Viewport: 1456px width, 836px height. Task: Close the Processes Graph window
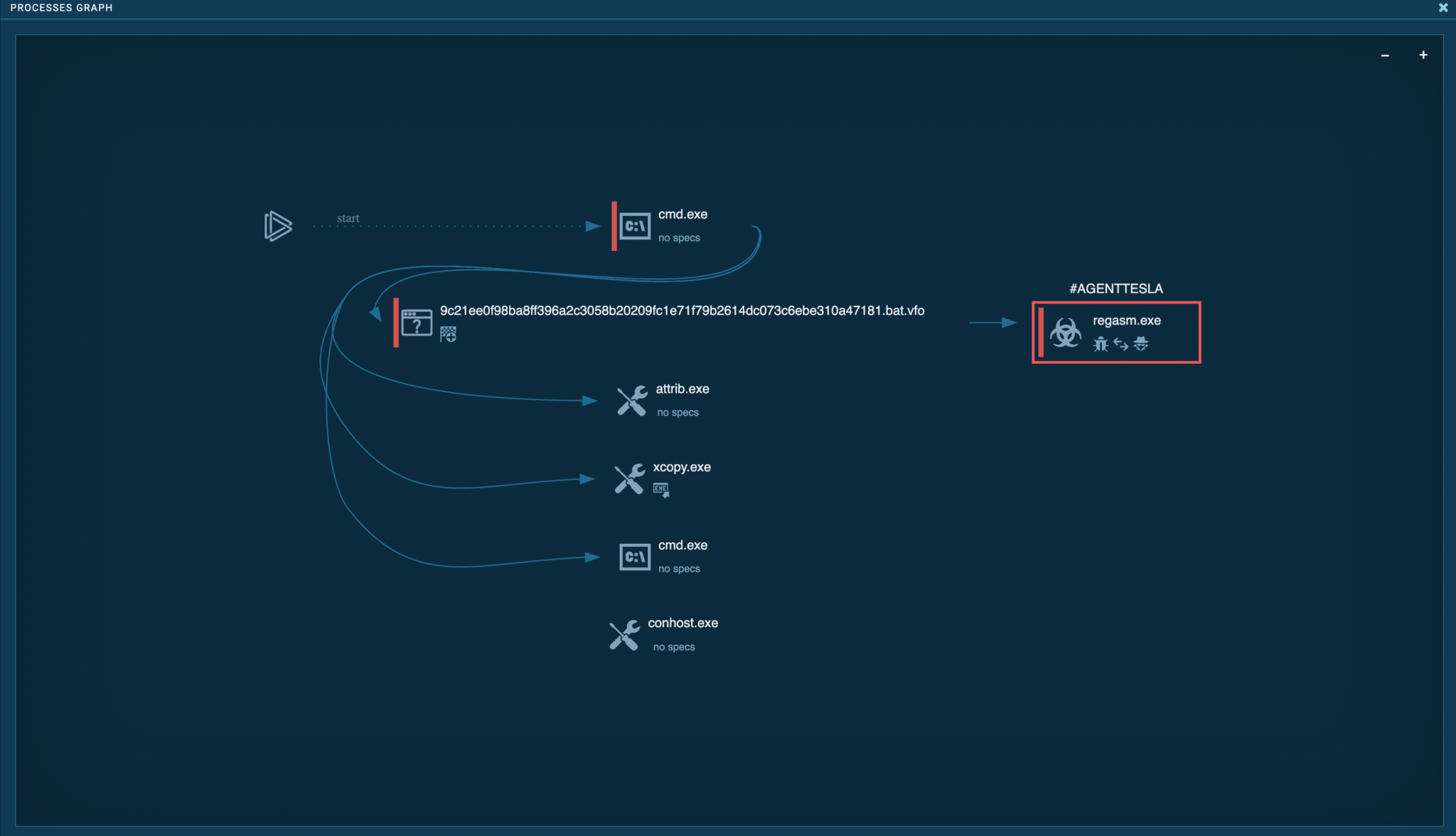tap(1444, 8)
